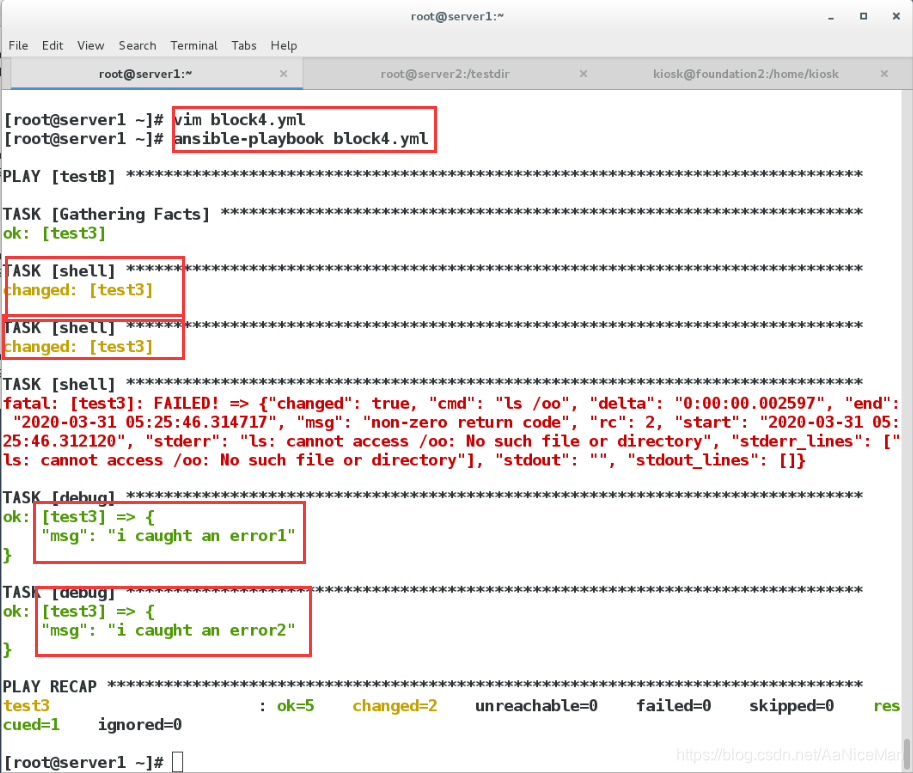Click the 'changed=2' recap value
Viewport: 913px width, 773px height.
pyautogui.click(x=395, y=706)
